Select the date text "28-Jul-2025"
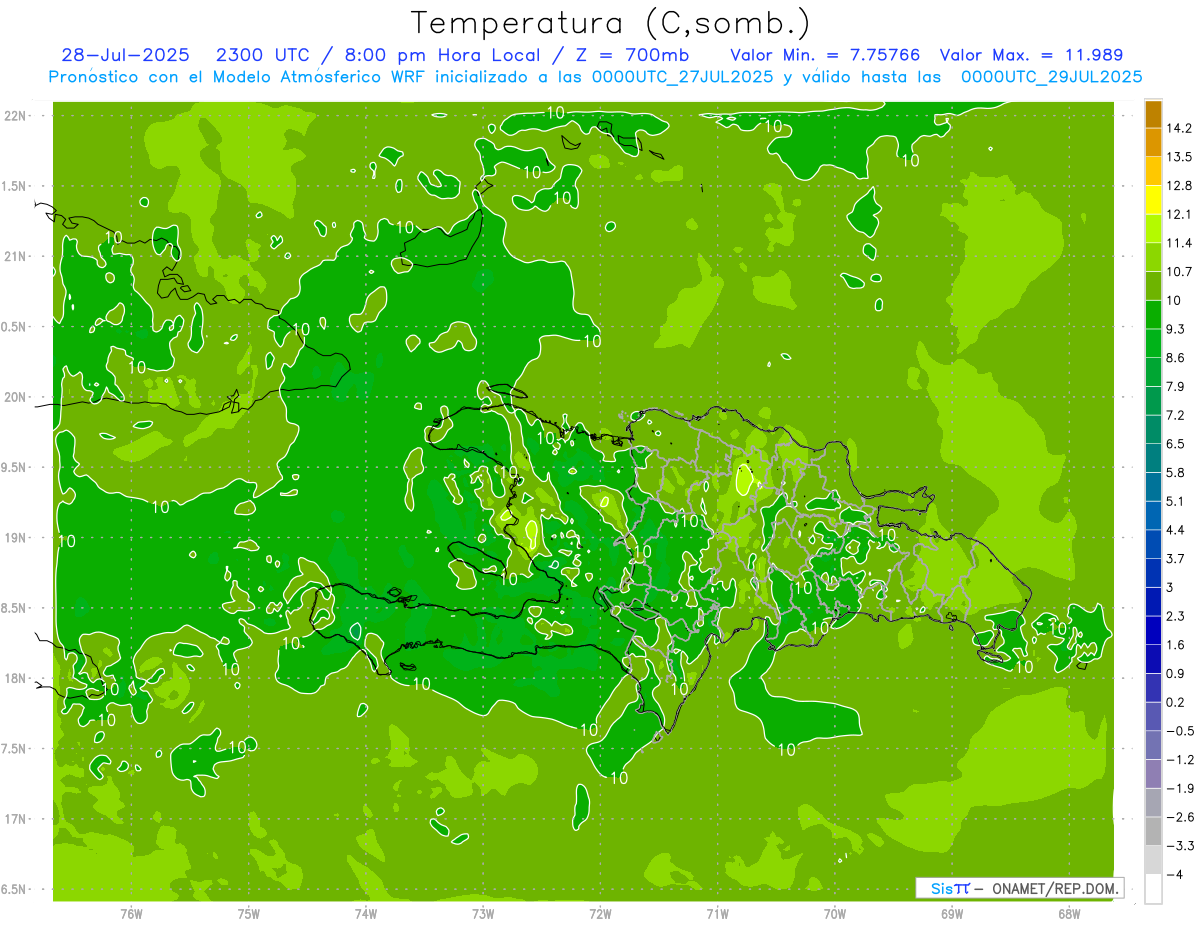 click(126, 55)
